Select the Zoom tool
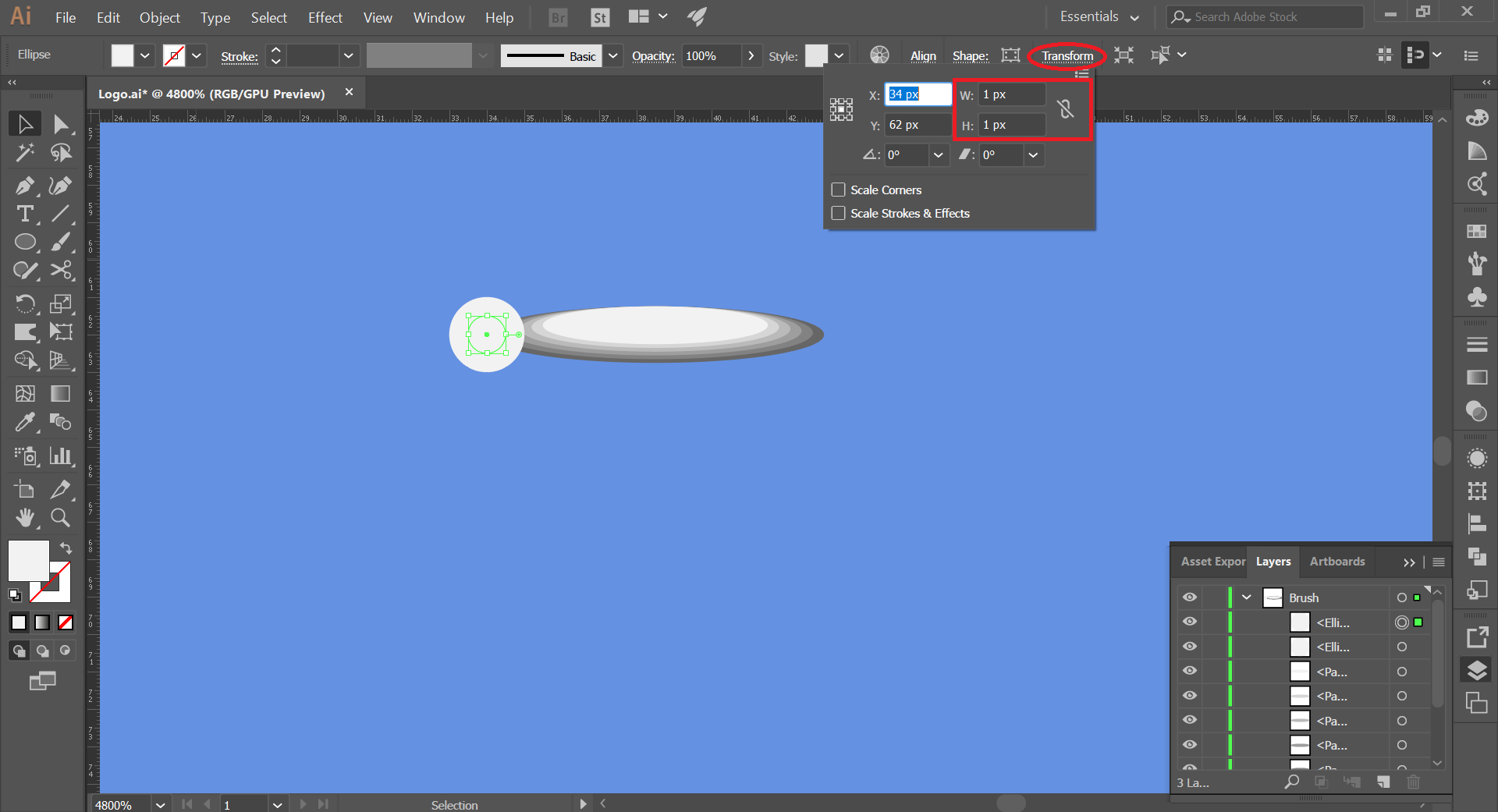This screenshot has height=812, width=1498. coord(60,517)
